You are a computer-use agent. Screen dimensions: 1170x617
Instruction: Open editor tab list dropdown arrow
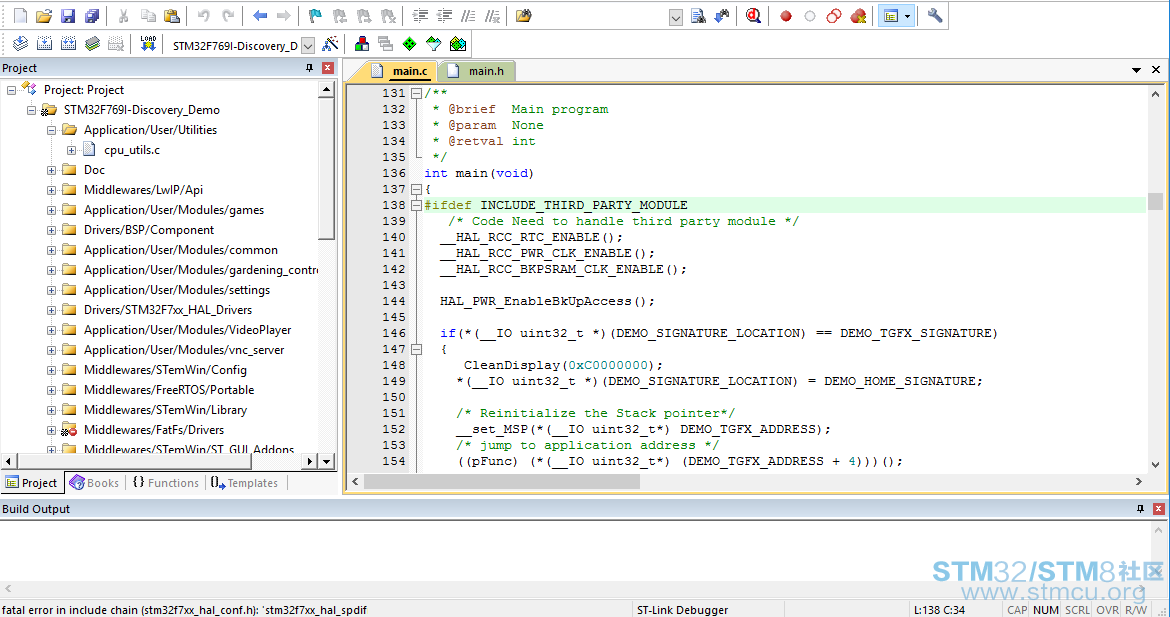click(1136, 70)
